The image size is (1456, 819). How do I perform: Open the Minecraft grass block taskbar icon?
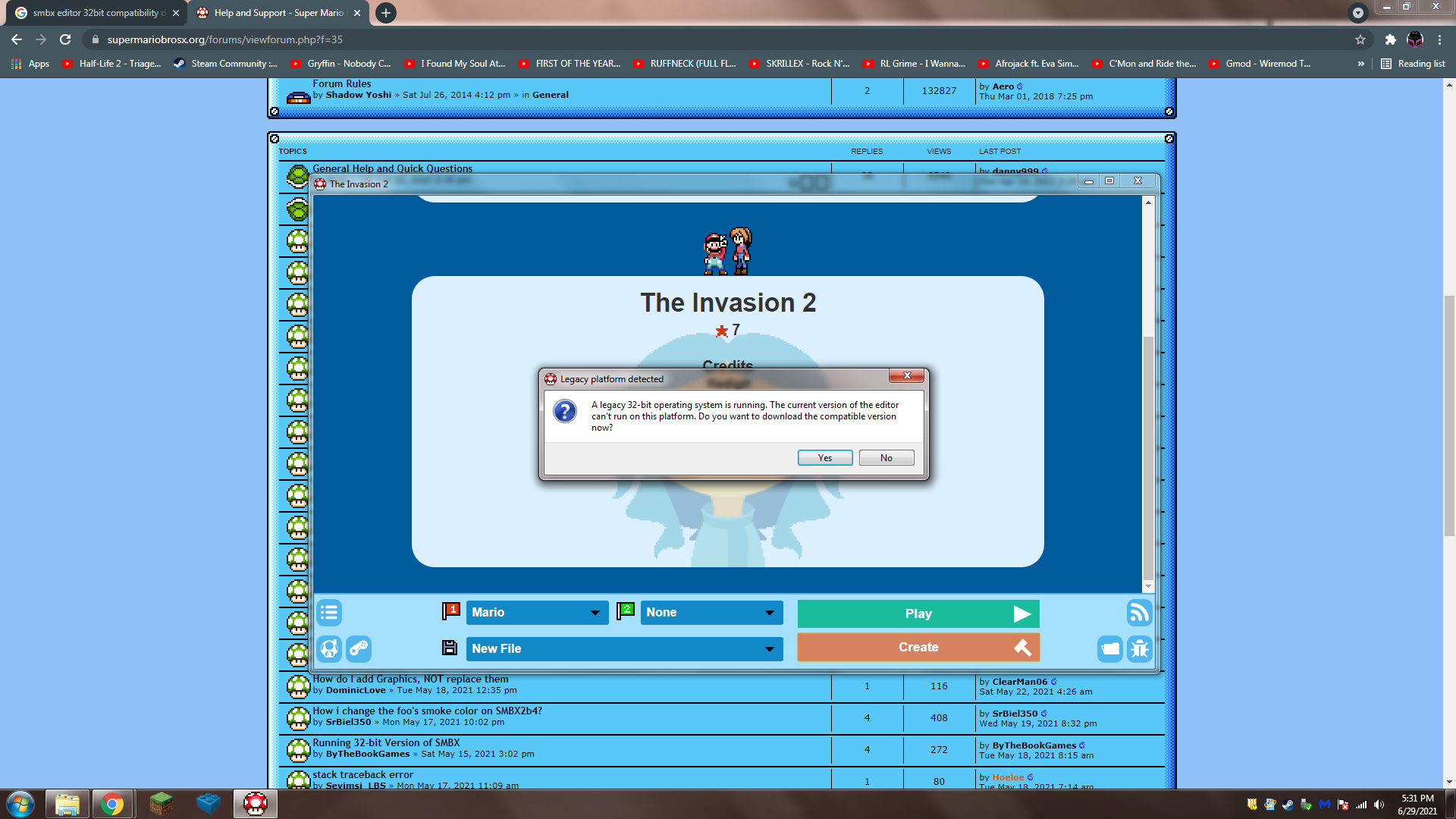click(x=161, y=804)
